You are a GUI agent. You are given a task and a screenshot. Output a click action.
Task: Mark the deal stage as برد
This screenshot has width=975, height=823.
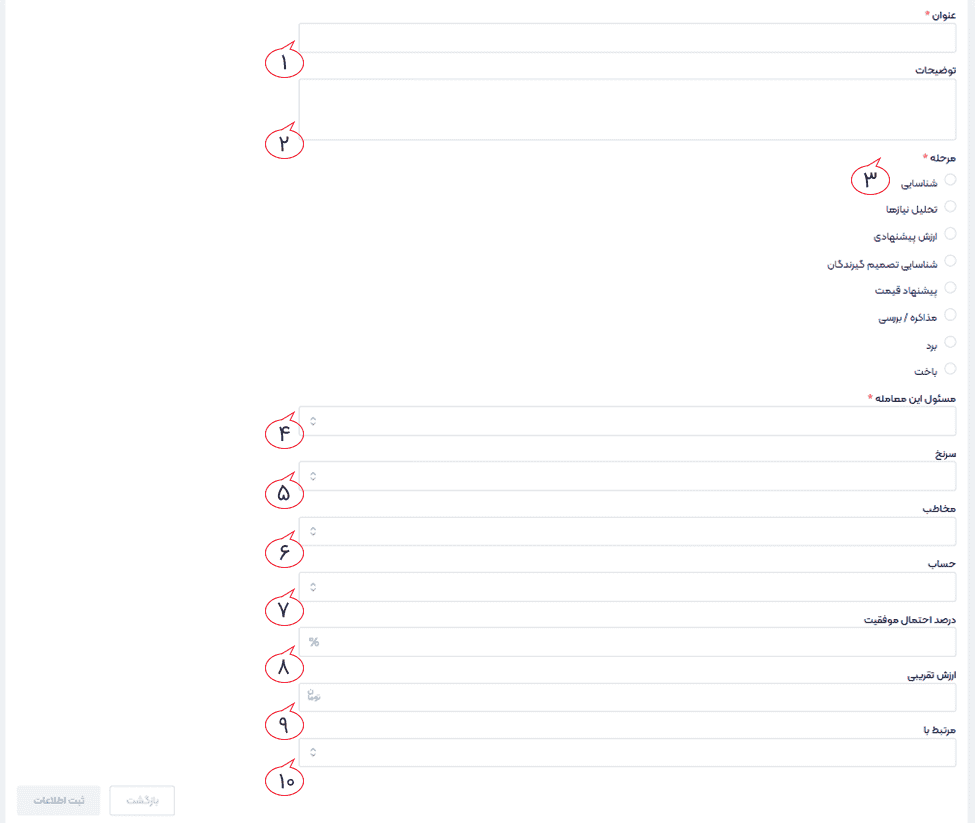click(950, 342)
